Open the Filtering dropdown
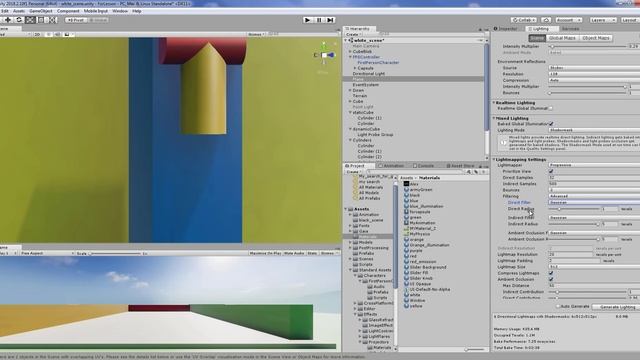Viewport: 640px width, 360px height. (x=594, y=196)
